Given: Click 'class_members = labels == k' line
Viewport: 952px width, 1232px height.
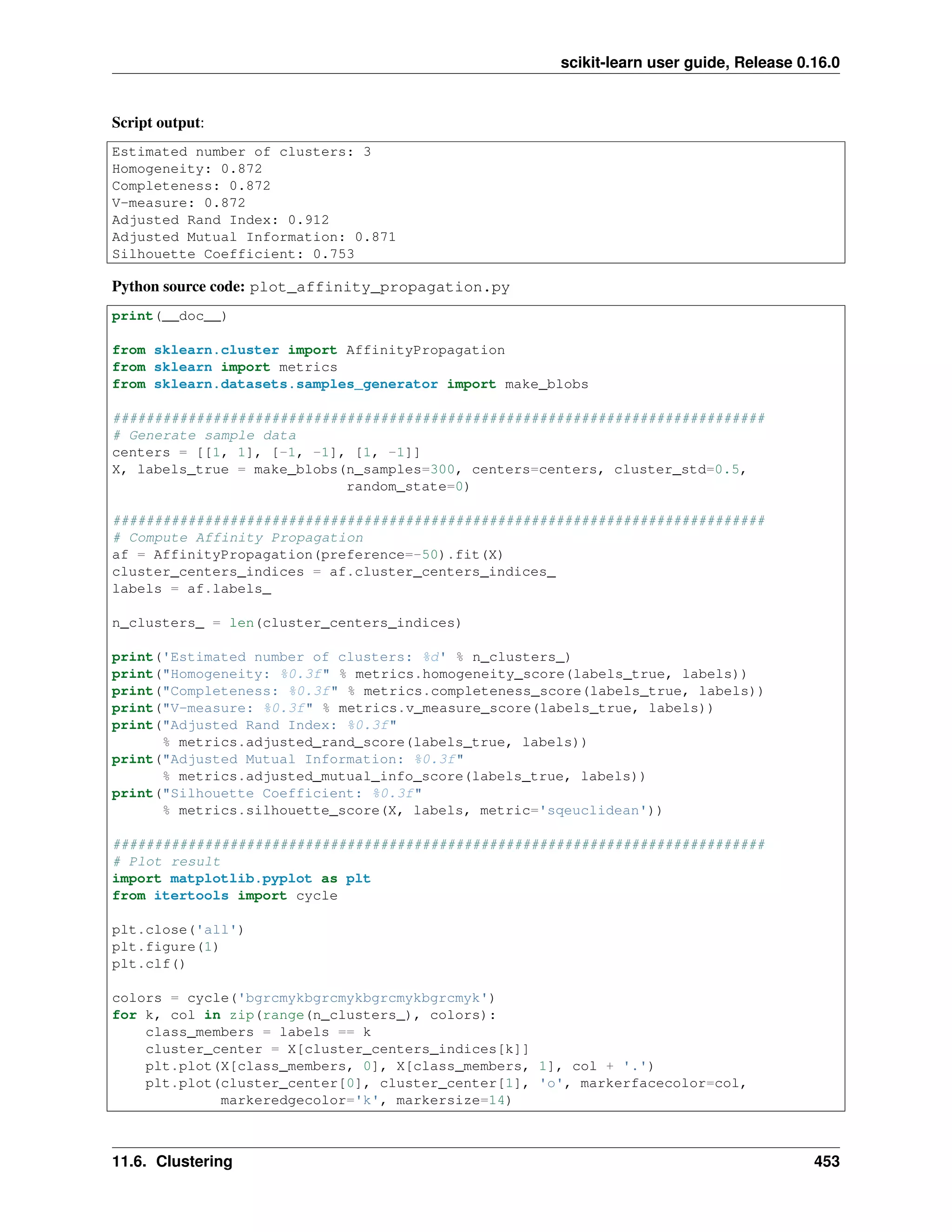Looking at the screenshot, I should (258, 1032).
